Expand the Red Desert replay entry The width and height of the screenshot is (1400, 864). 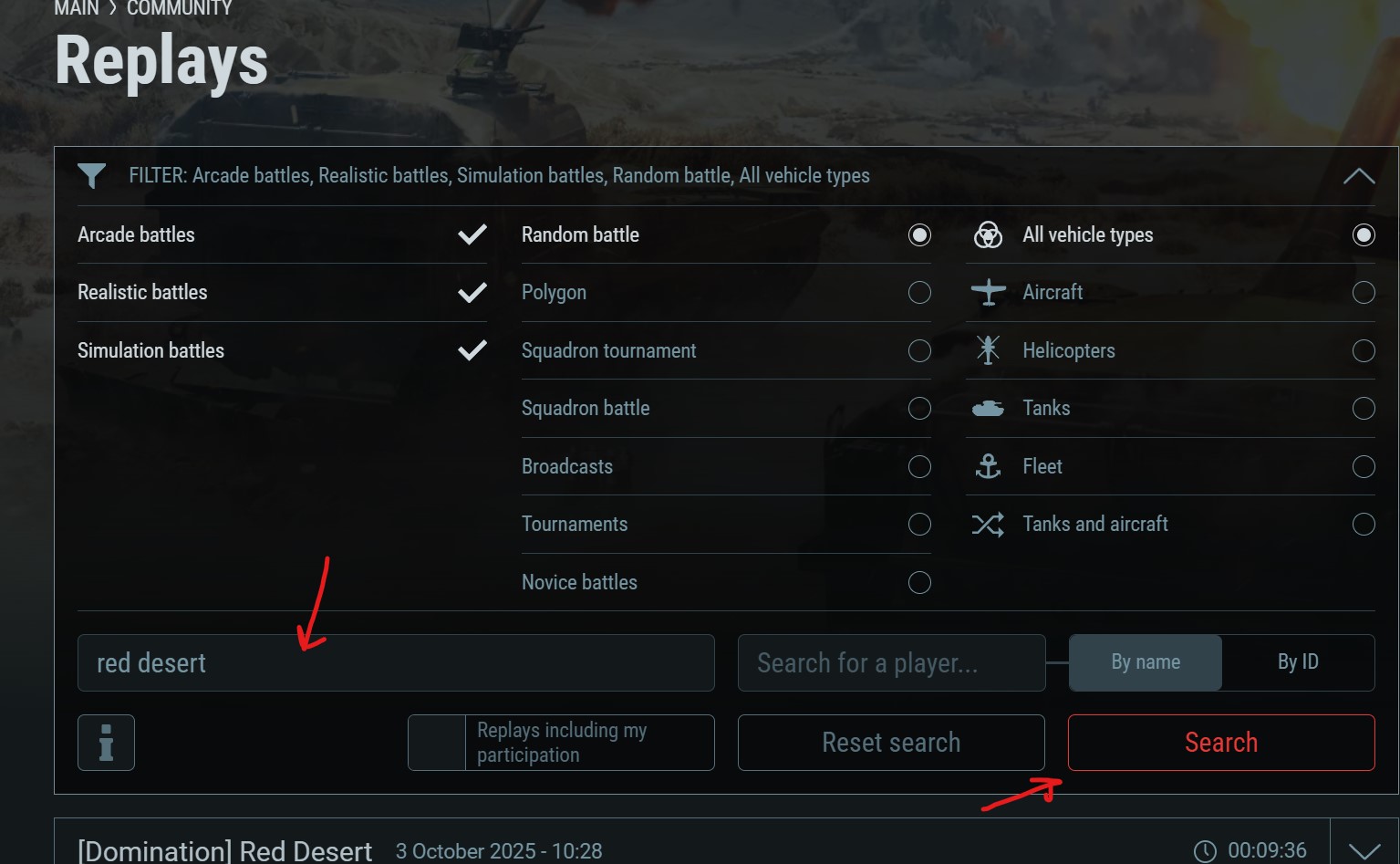pos(1364,850)
